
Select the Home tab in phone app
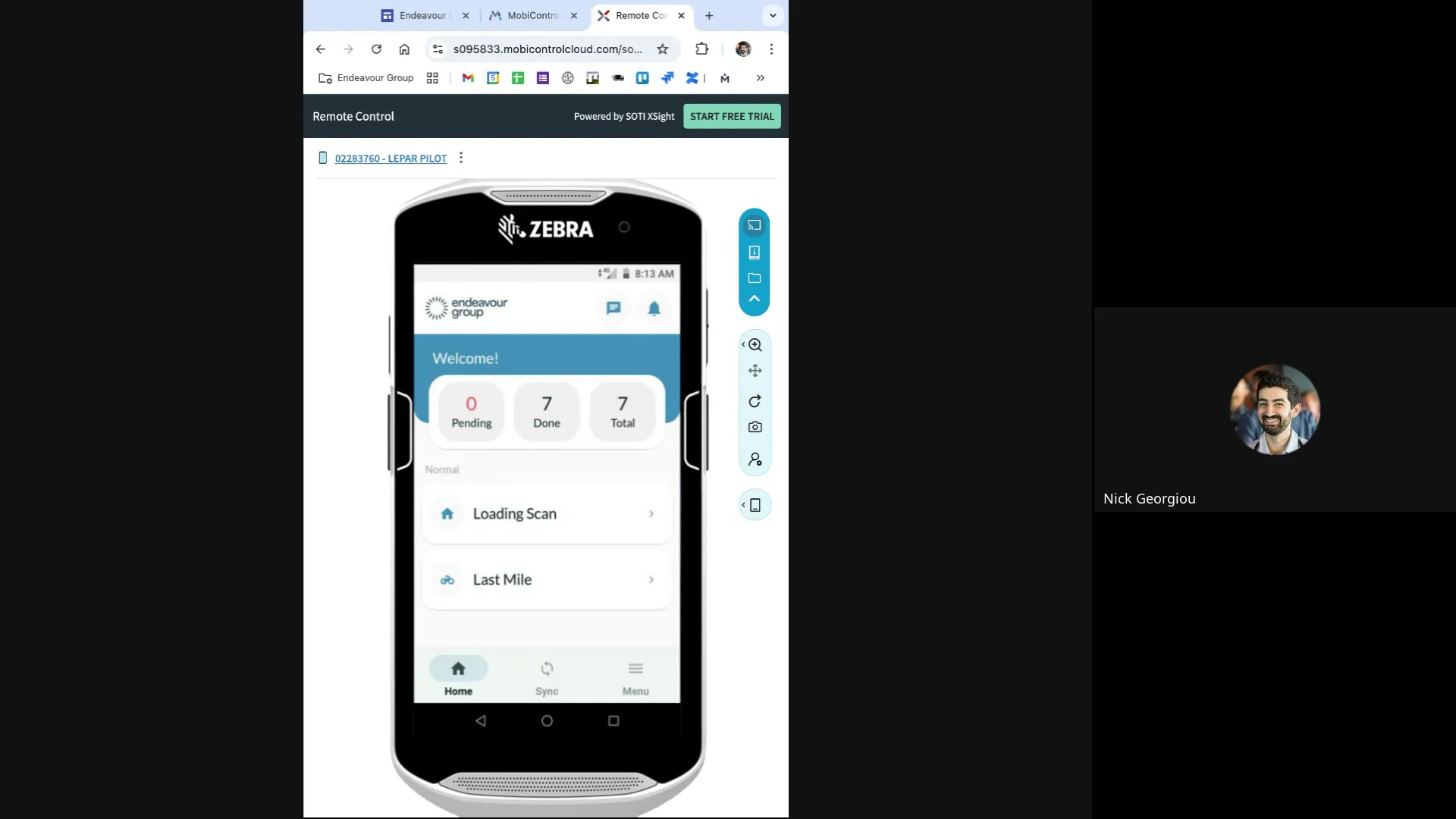click(458, 677)
